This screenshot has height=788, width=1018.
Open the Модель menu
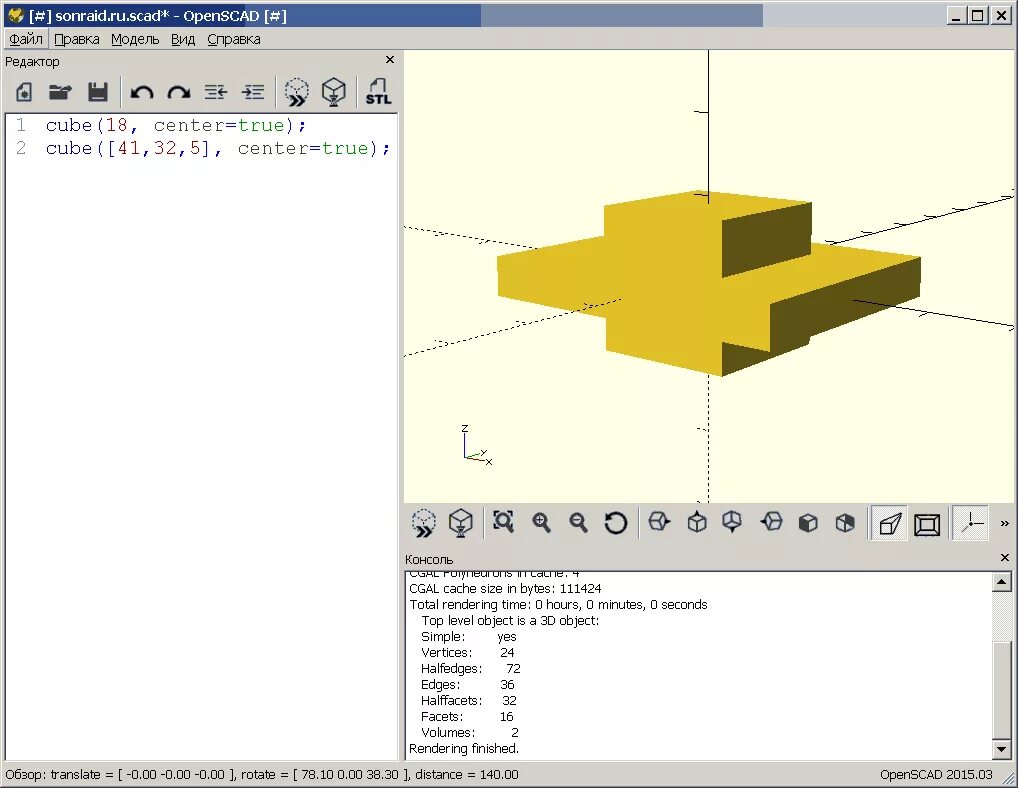135,39
